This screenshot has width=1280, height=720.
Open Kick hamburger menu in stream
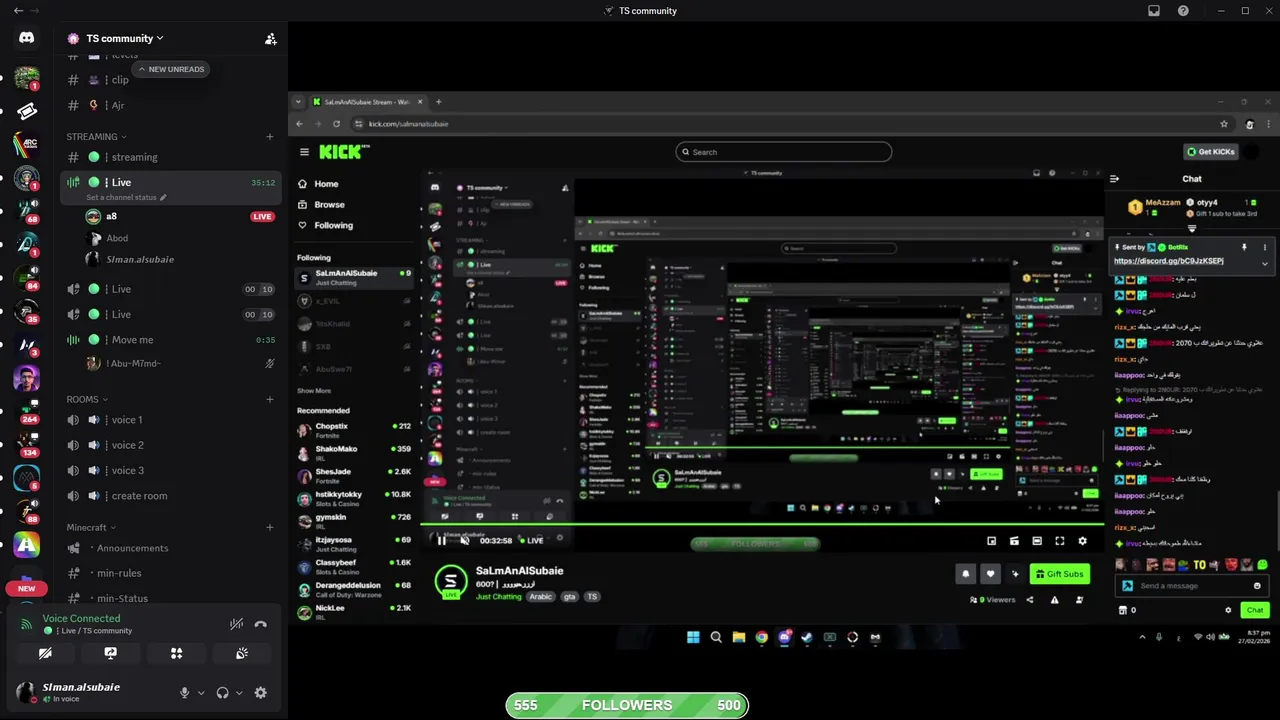(x=304, y=152)
